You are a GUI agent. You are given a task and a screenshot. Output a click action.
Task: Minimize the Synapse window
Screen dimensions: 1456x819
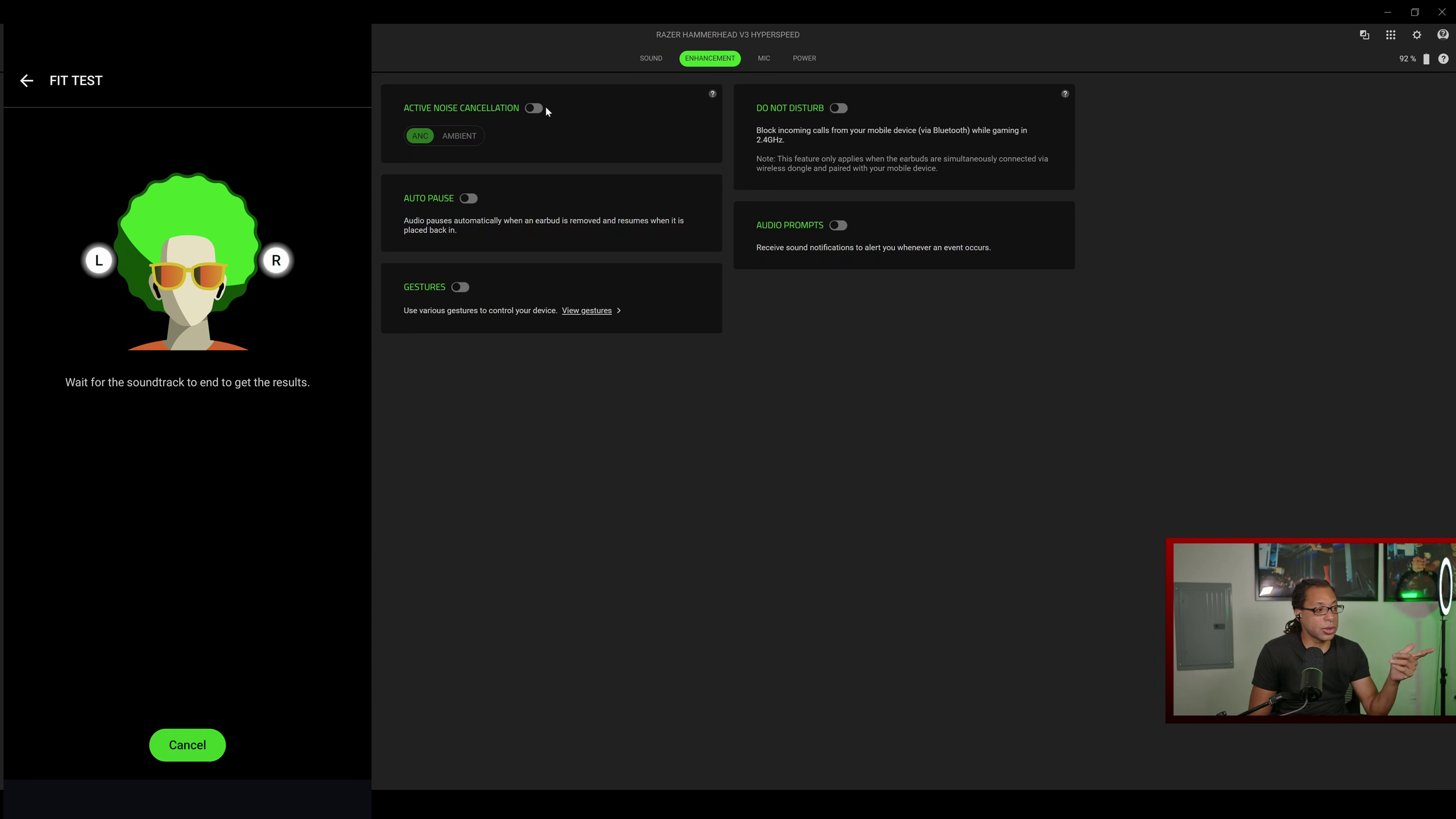[x=1388, y=12]
